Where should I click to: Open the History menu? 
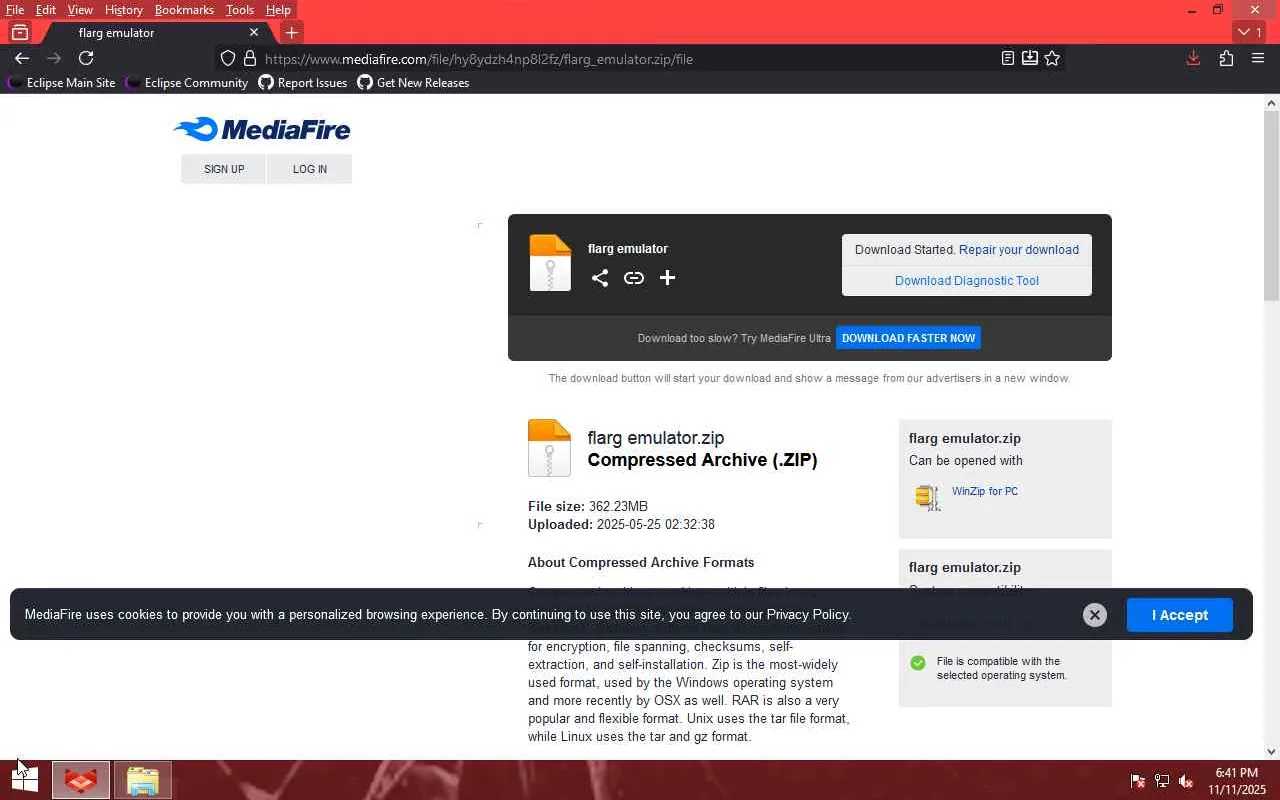click(x=124, y=10)
